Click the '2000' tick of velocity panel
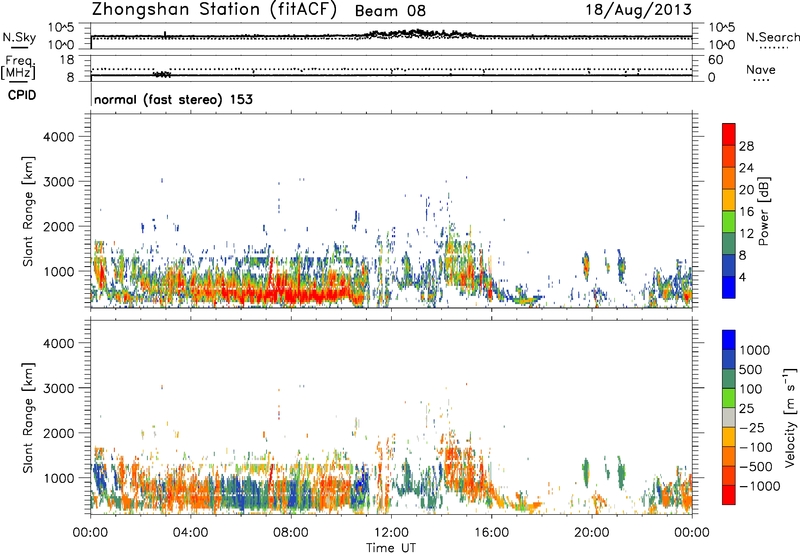Image resolution: width=800 pixels, height=554 pixels. [x=58, y=433]
